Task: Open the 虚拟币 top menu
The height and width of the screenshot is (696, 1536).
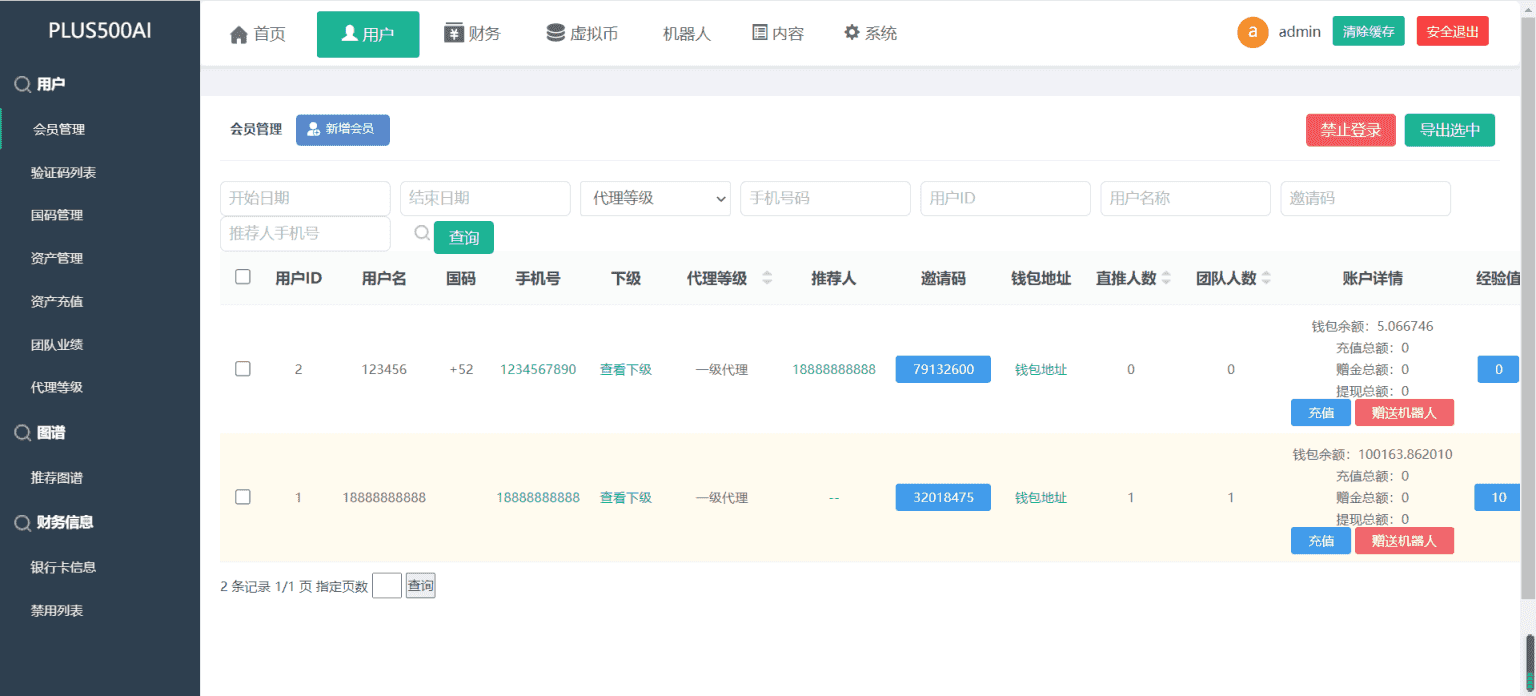Action: (582, 33)
